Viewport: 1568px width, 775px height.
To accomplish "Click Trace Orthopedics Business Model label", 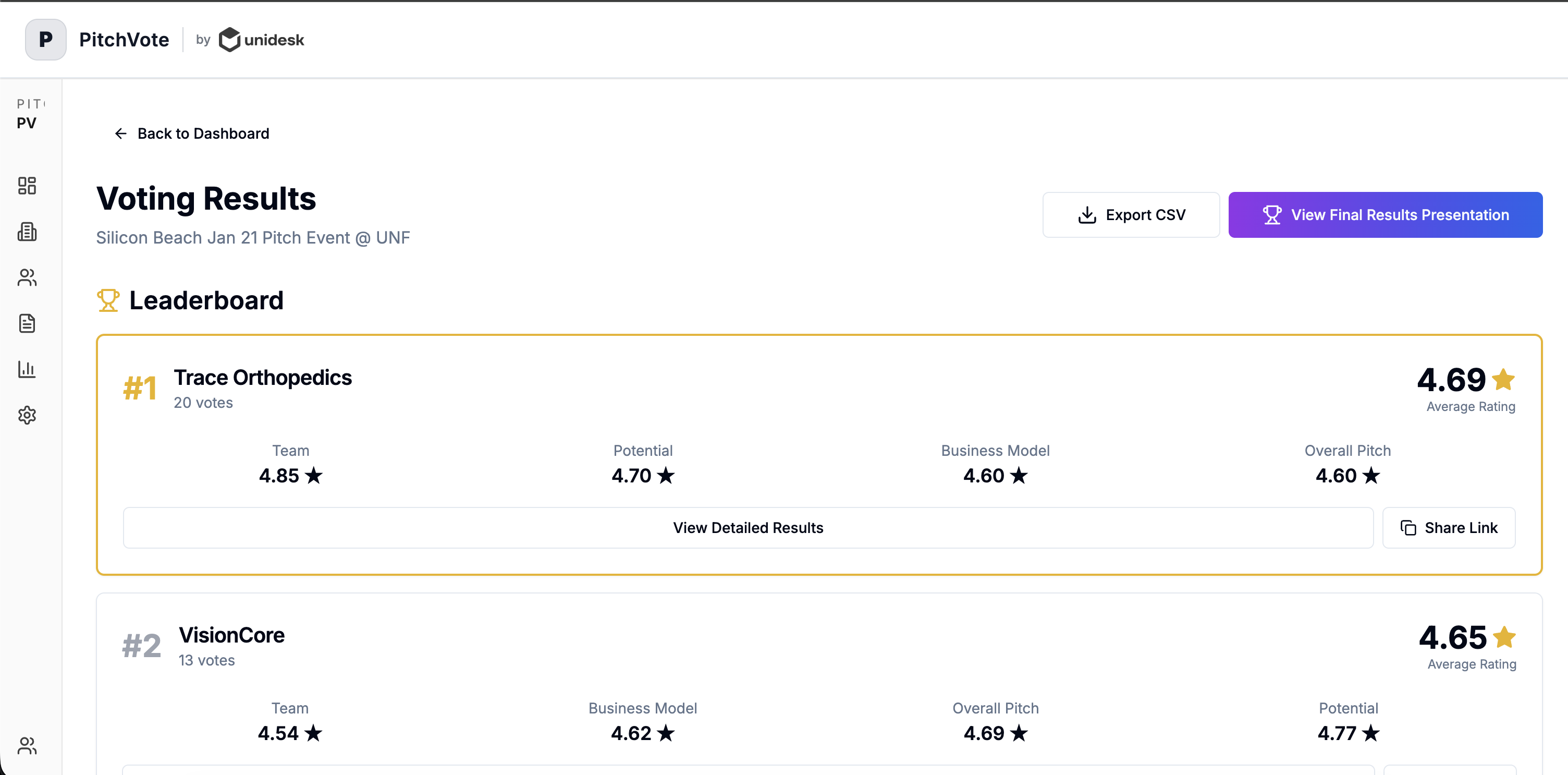I will pos(995,451).
